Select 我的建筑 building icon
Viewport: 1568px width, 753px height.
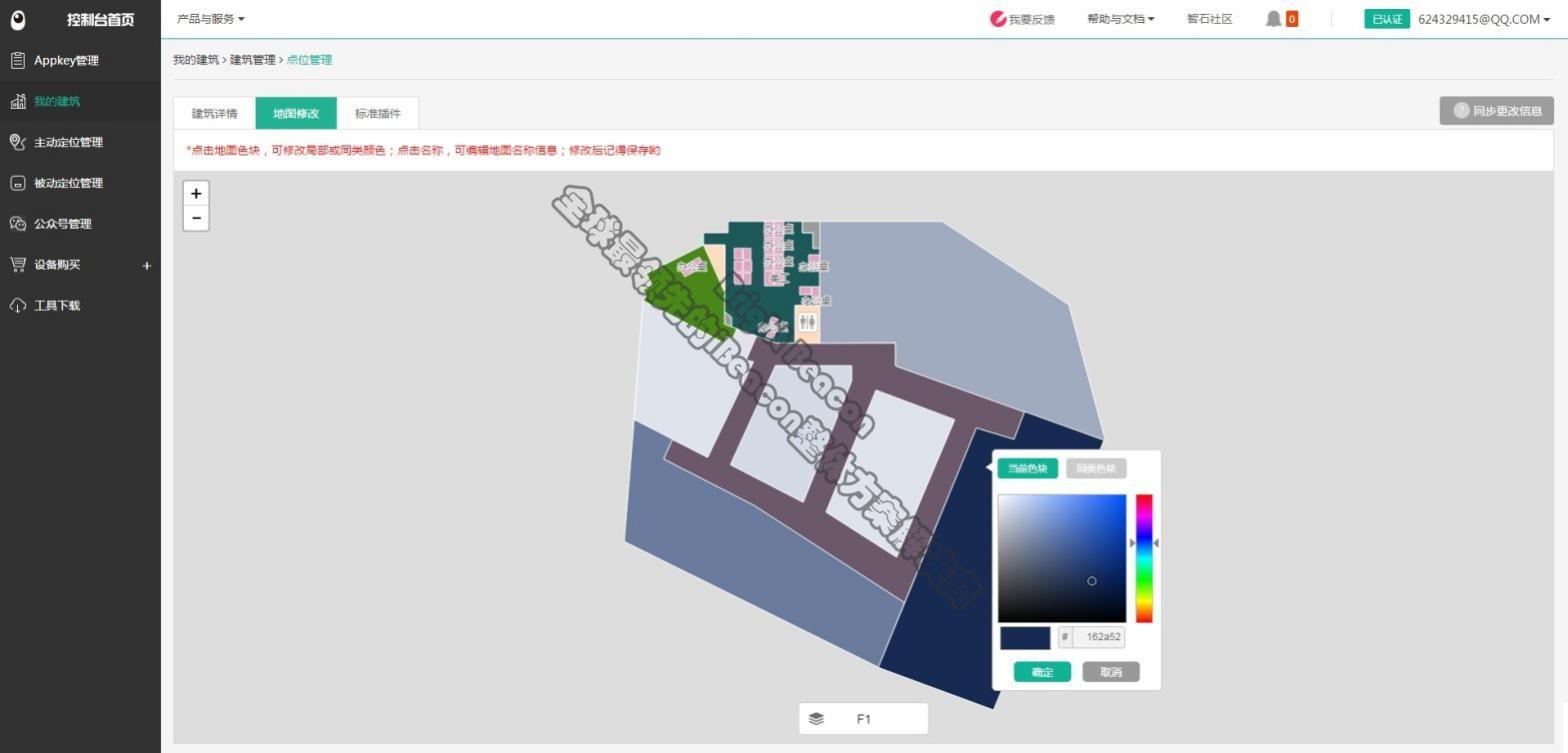tap(17, 101)
